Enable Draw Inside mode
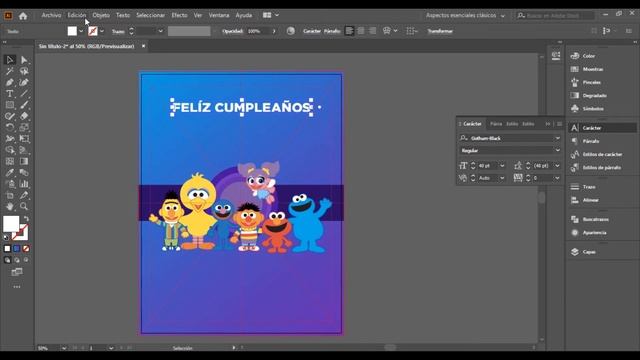The height and width of the screenshot is (360, 640). pyautogui.click(x=26, y=260)
